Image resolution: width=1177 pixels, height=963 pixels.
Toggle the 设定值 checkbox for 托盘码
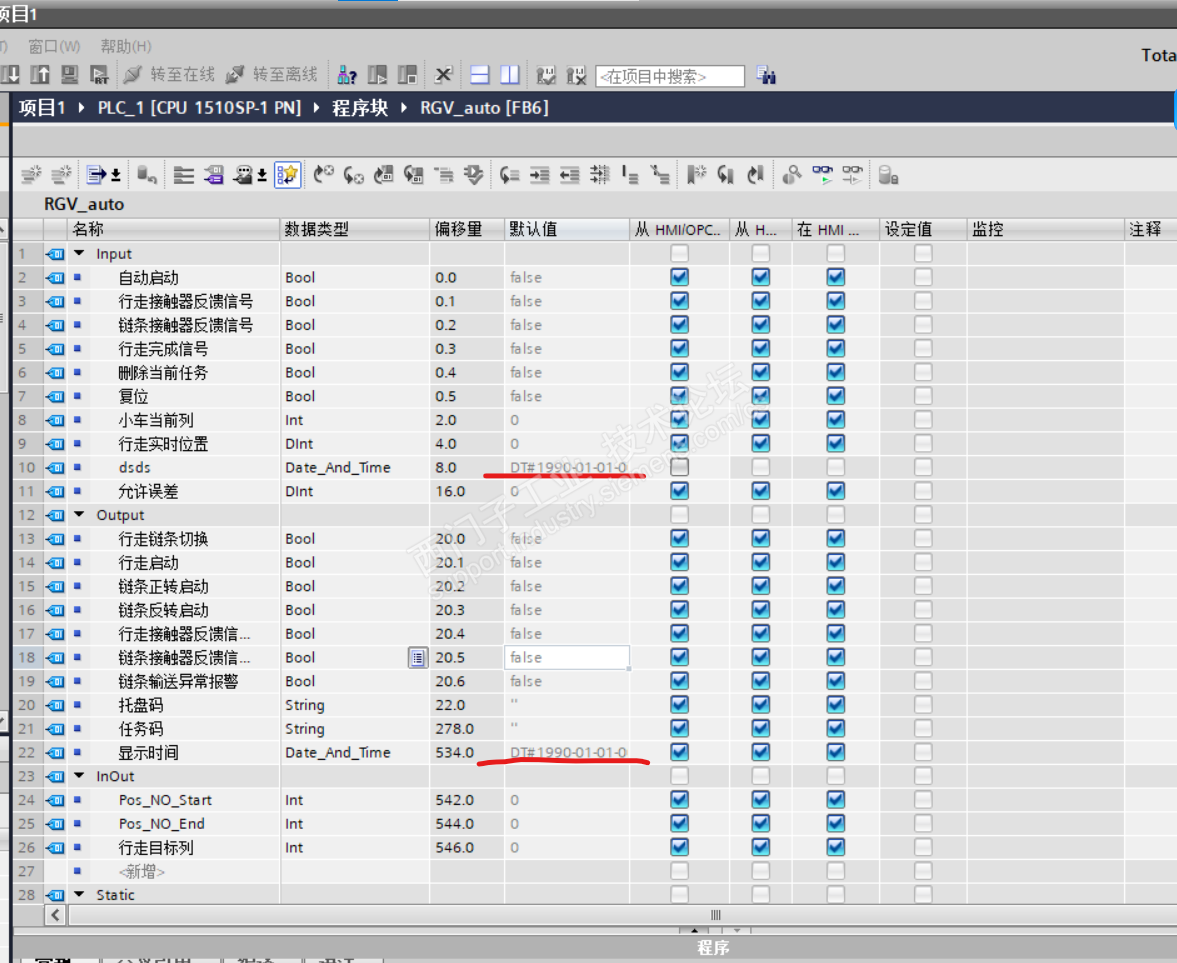click(923, 705)
